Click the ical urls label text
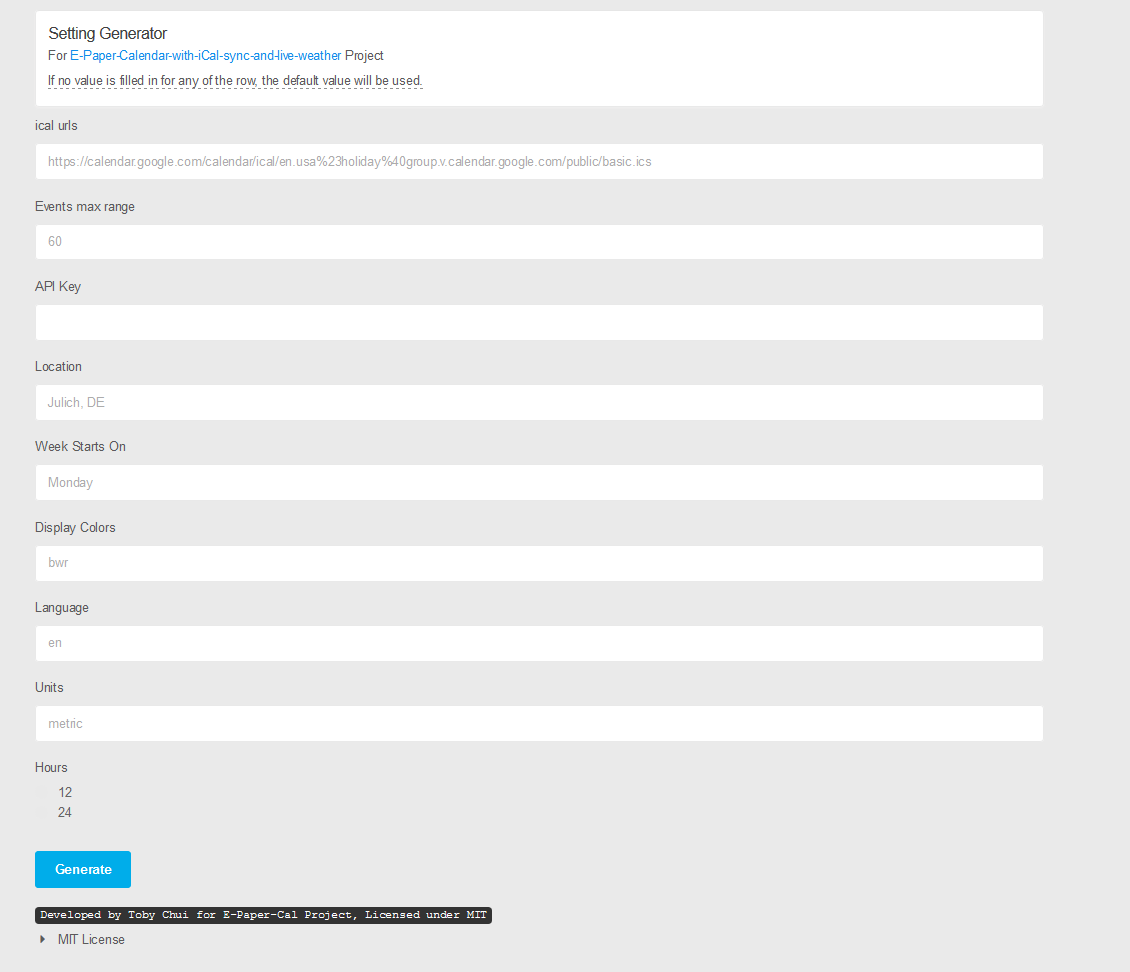 coord(56,126)
